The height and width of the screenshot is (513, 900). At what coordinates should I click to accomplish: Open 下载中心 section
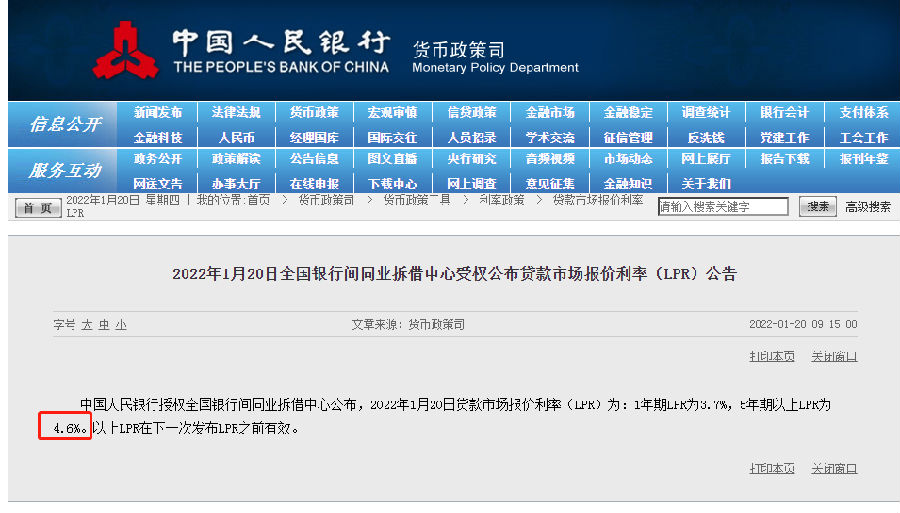(x=393, y=184)
